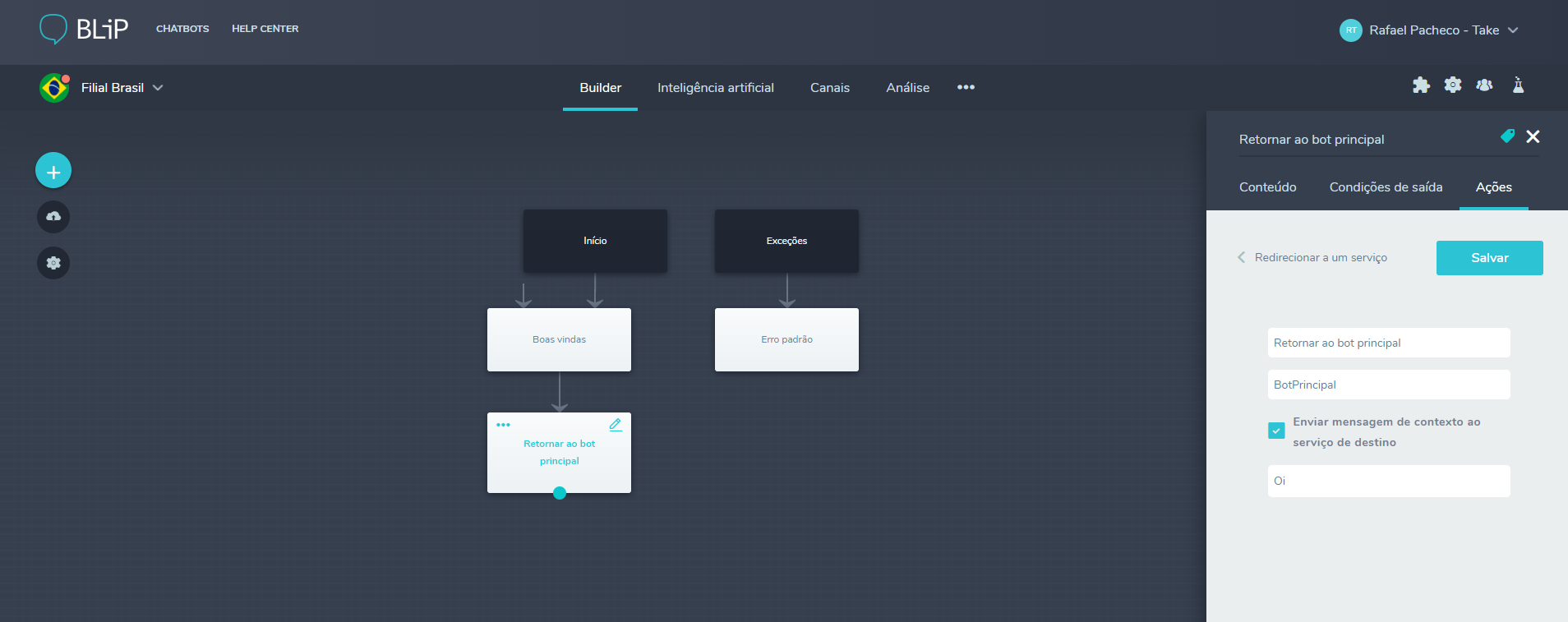Image resolution: width=1568 pixels, height=622 pixels.
Task: Expand the more options ellipsis in navigation
Action: [966, 87]
